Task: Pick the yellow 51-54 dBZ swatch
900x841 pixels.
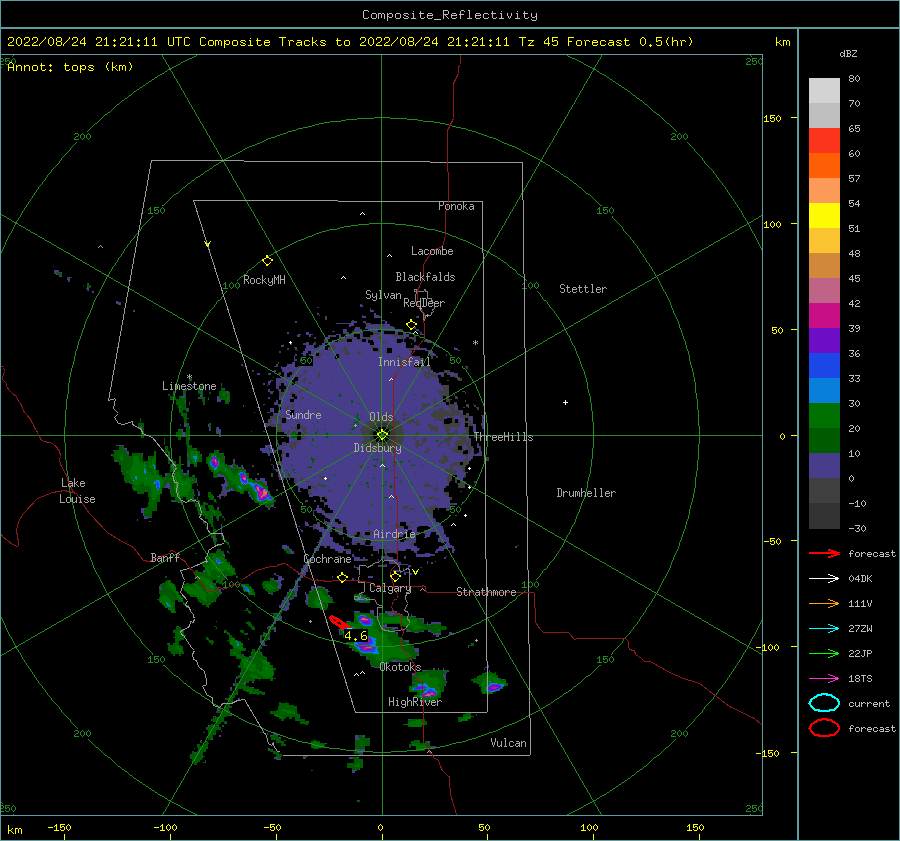Action: tap(824, 216)
